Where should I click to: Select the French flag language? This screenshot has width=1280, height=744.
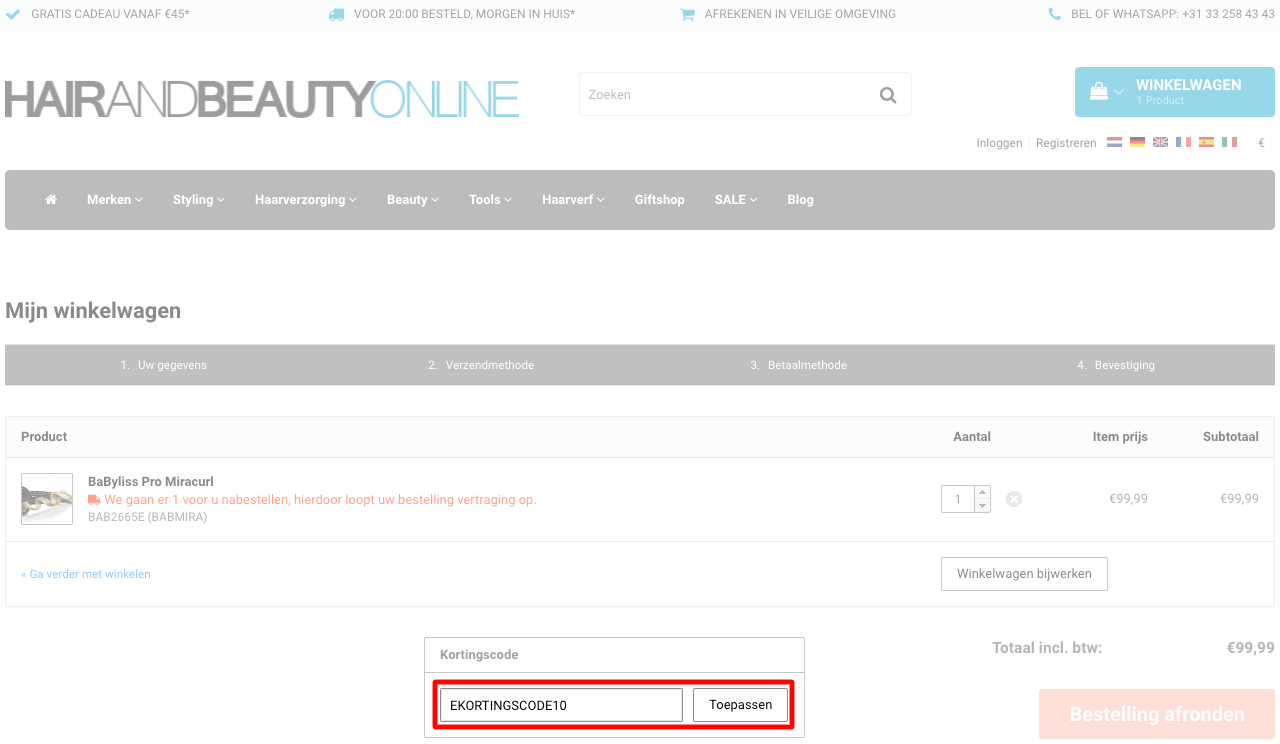point(1183,143)
